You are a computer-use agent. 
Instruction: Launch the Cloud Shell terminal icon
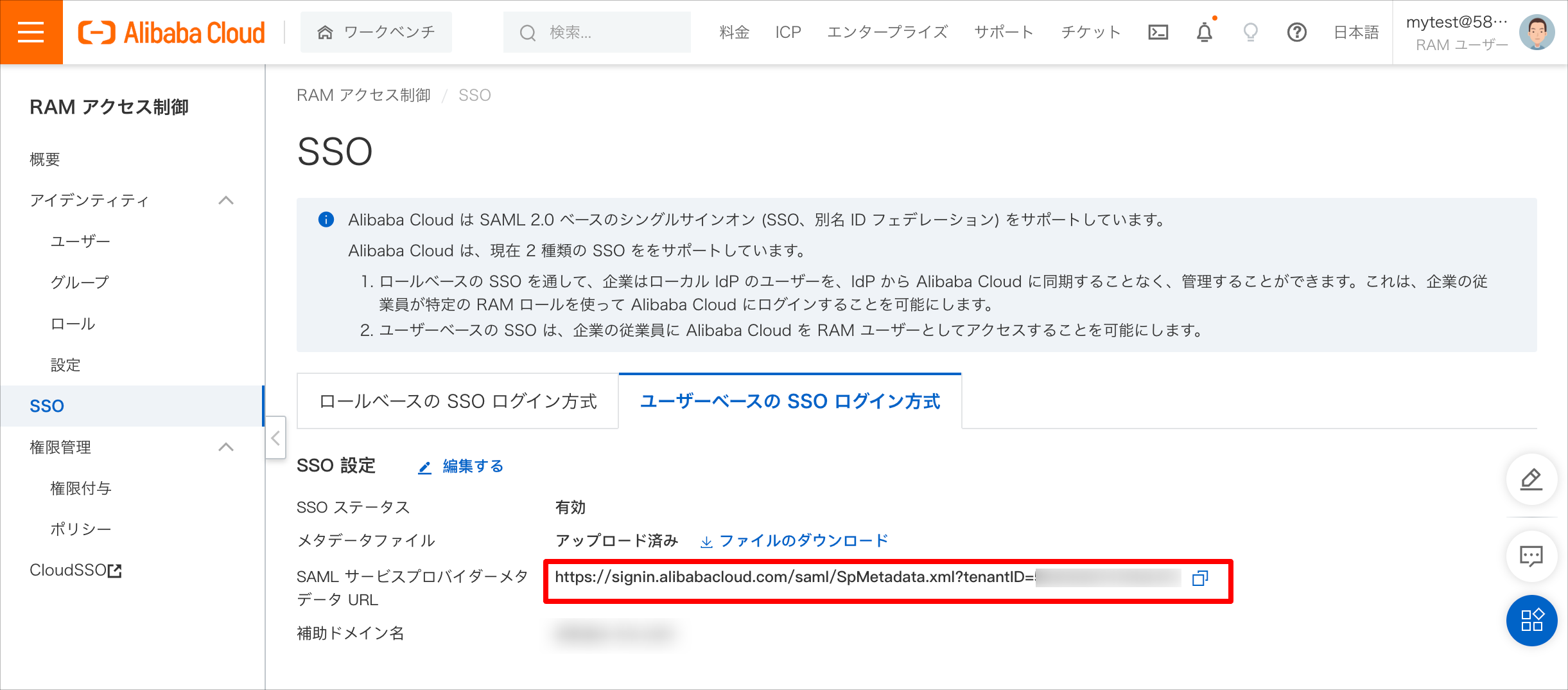tap(1158, 32)
